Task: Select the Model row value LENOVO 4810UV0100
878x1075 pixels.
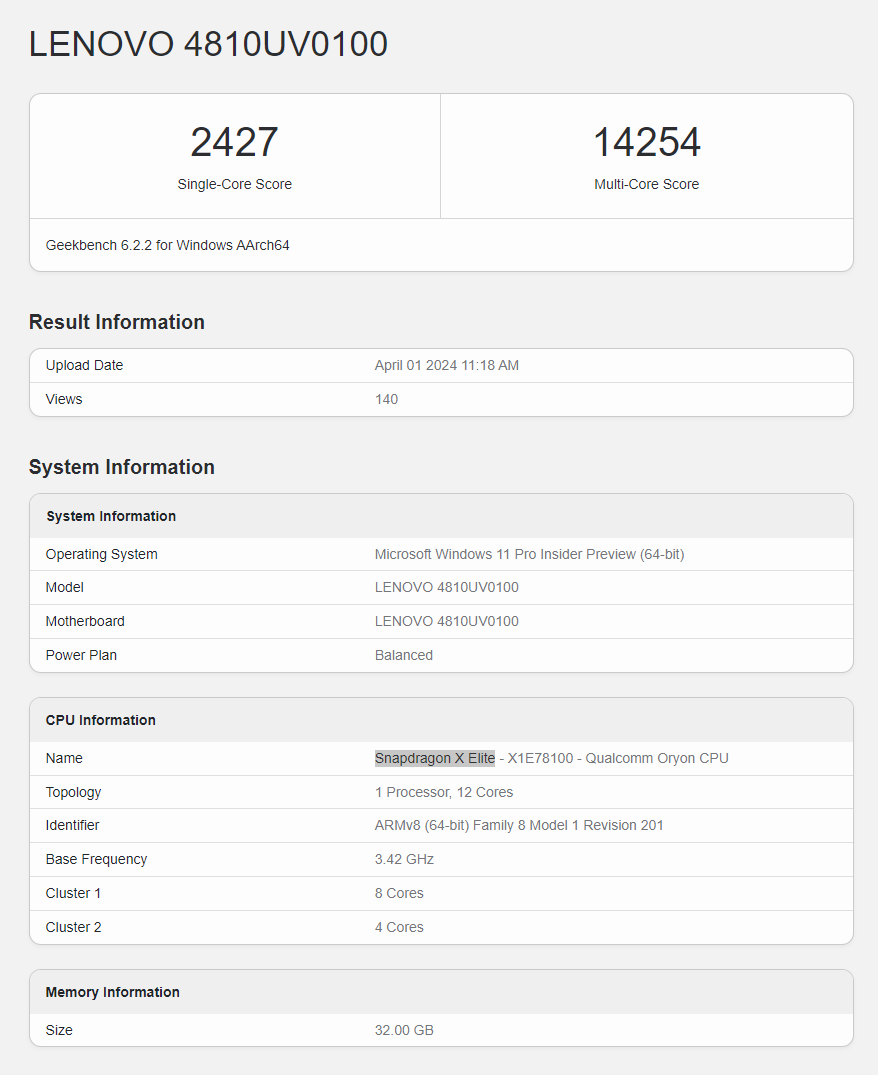Action: [447, 588]
